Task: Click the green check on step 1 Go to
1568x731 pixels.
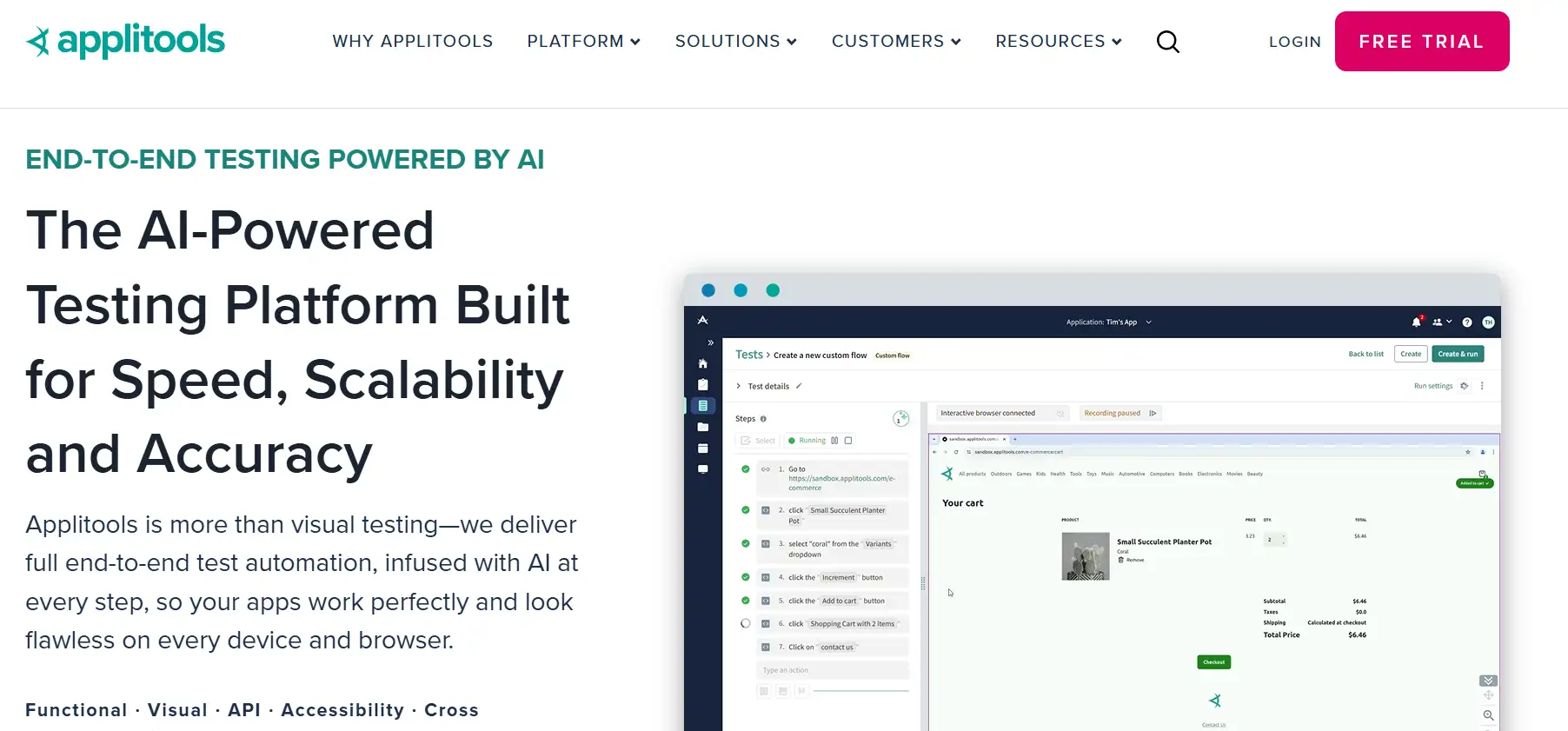Action: pyautogui.click(x=746, y=469)
